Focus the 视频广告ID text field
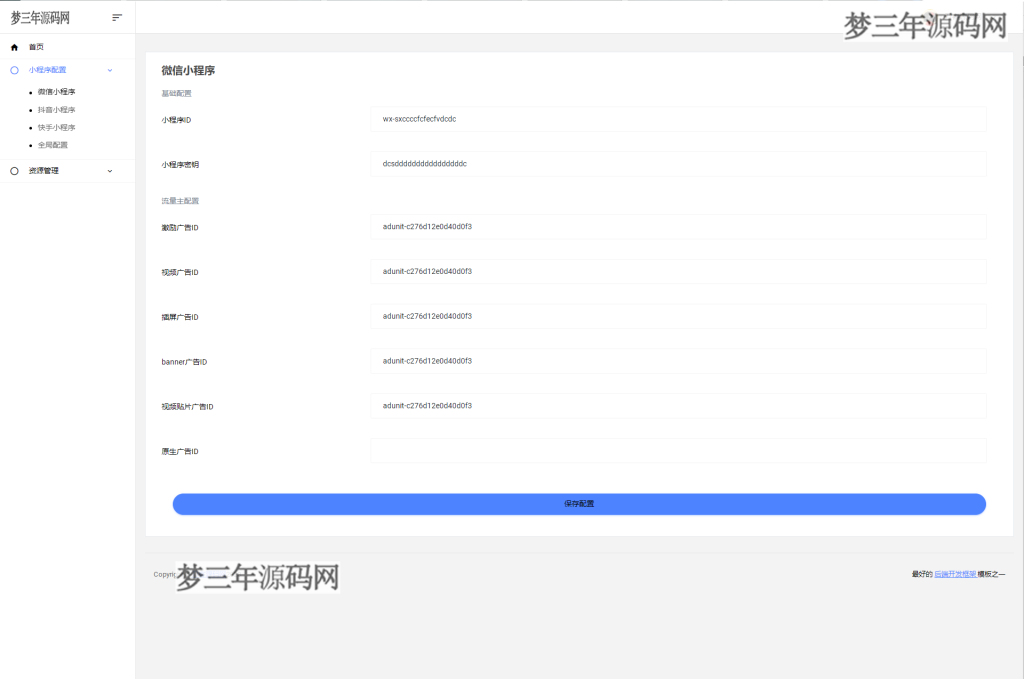The height and width of the screenshot is (679, 1024). pos(677,272)
